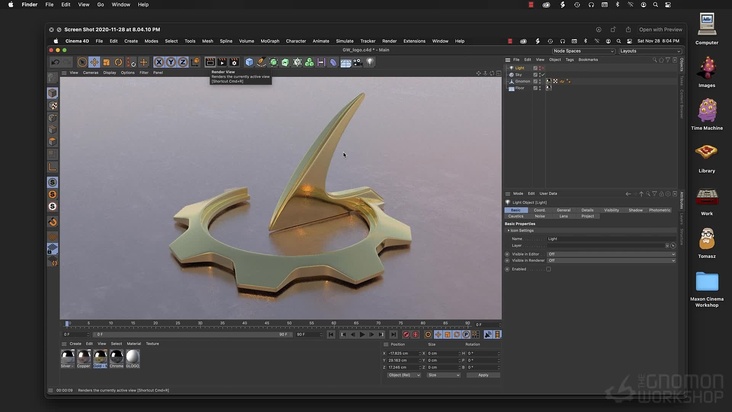Enable the Enabled checkbox for Light

click(x=548, y=268)
